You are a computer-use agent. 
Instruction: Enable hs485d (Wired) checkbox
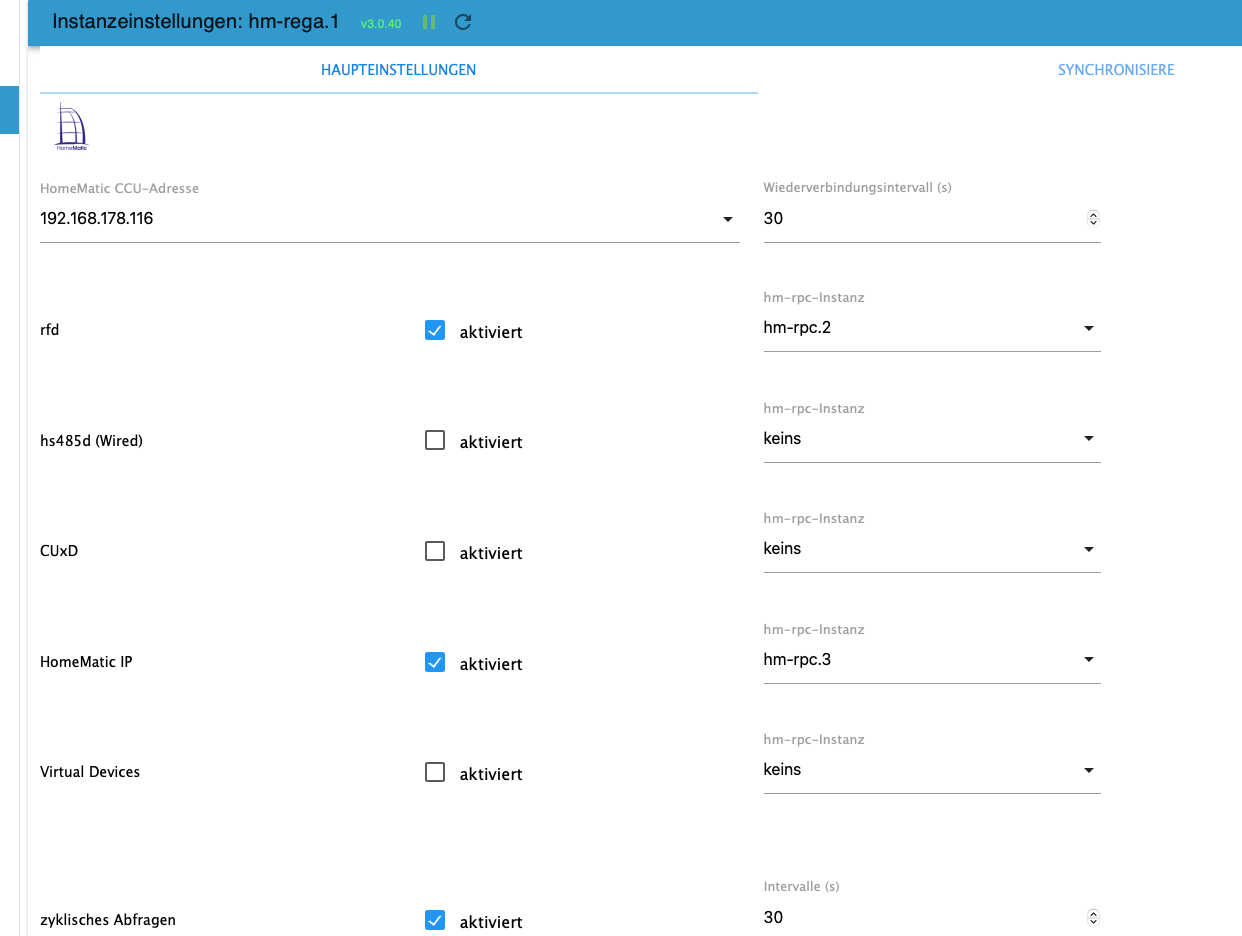coord(435,440)
